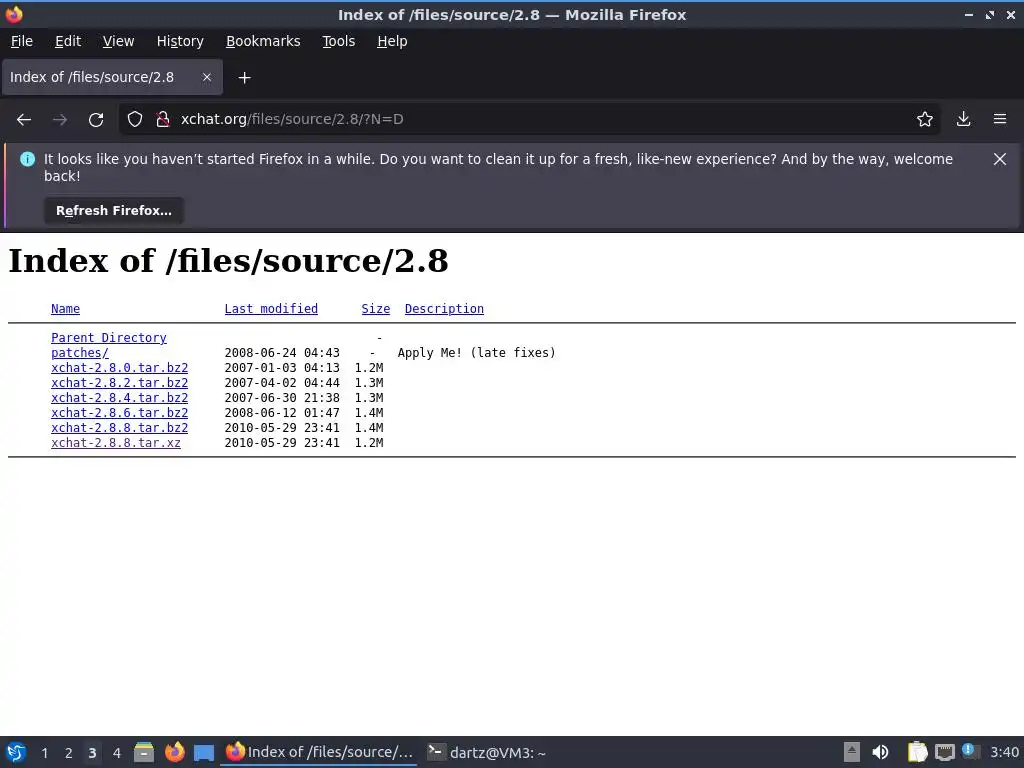Click the update notifier tray icon
The image size is (1024, 768).
[x=970, y=752]
